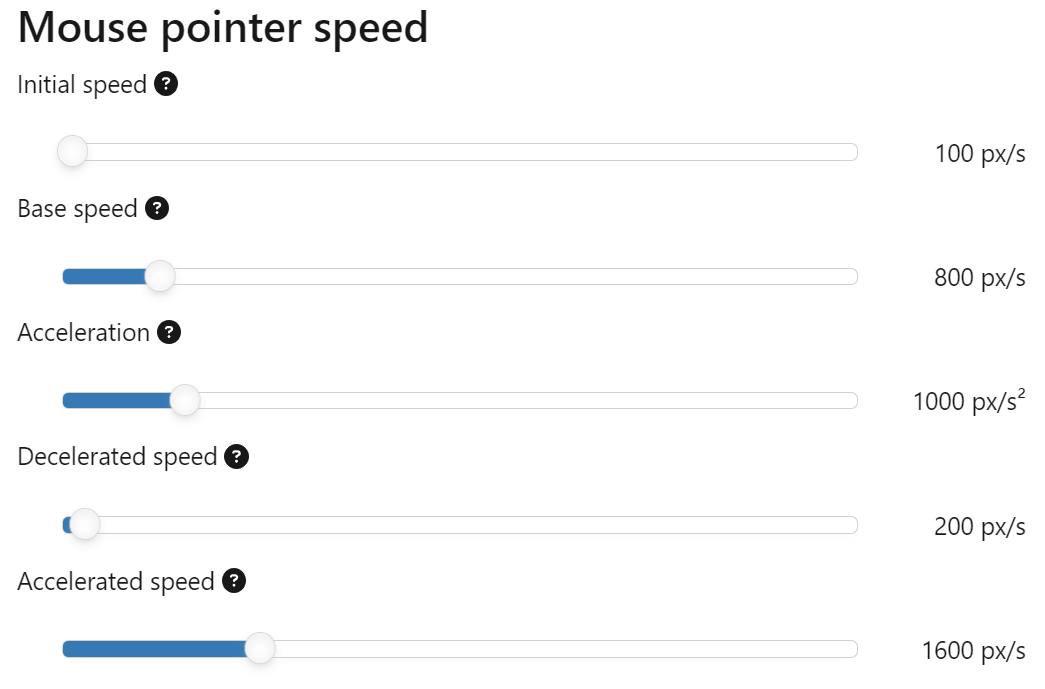Click the Decelerated speed help icon
This screenshot has width=1045, height=689.
coord(236,456)
